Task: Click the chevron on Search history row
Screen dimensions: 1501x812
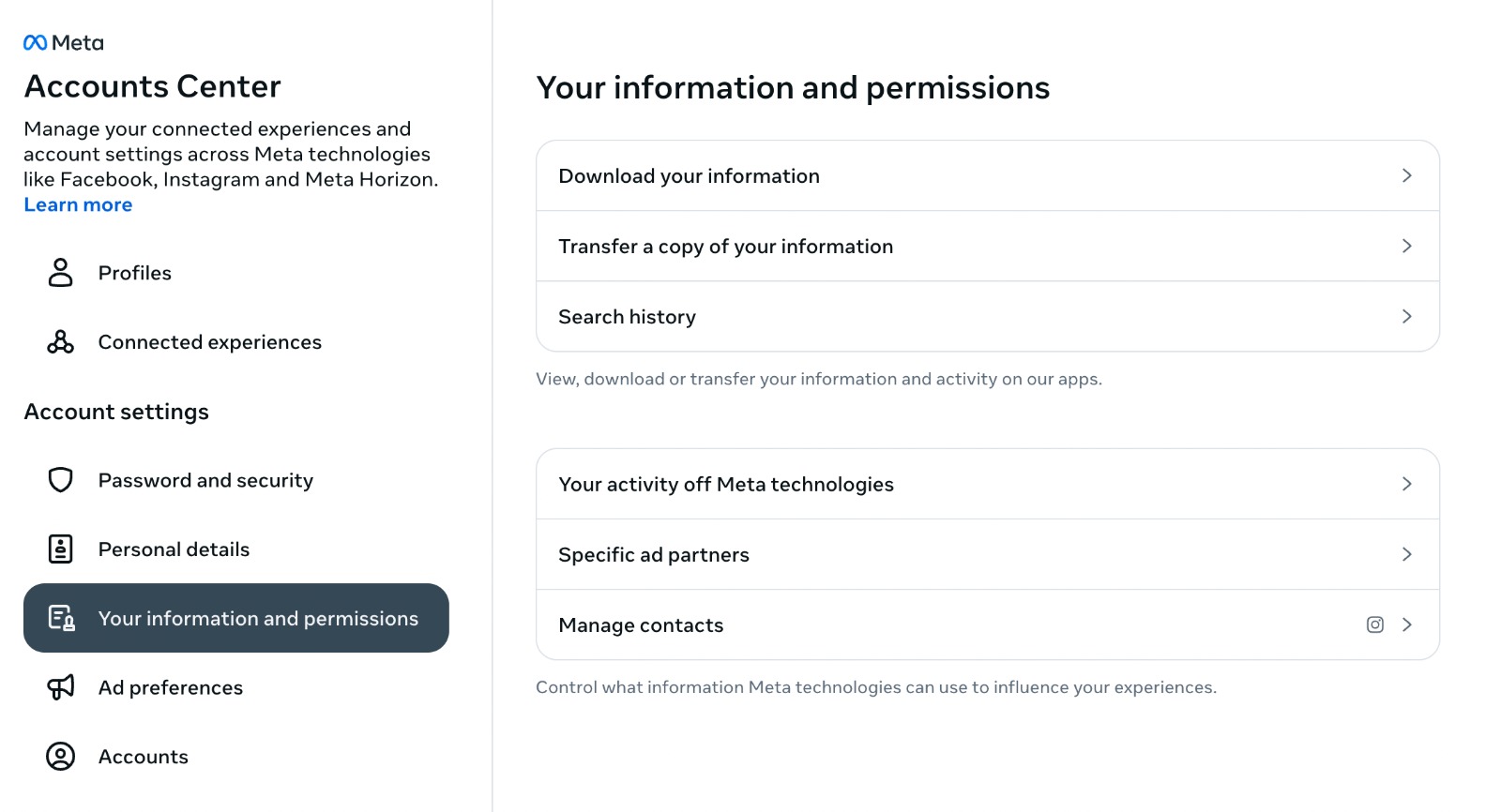Action: [1406, 316]
